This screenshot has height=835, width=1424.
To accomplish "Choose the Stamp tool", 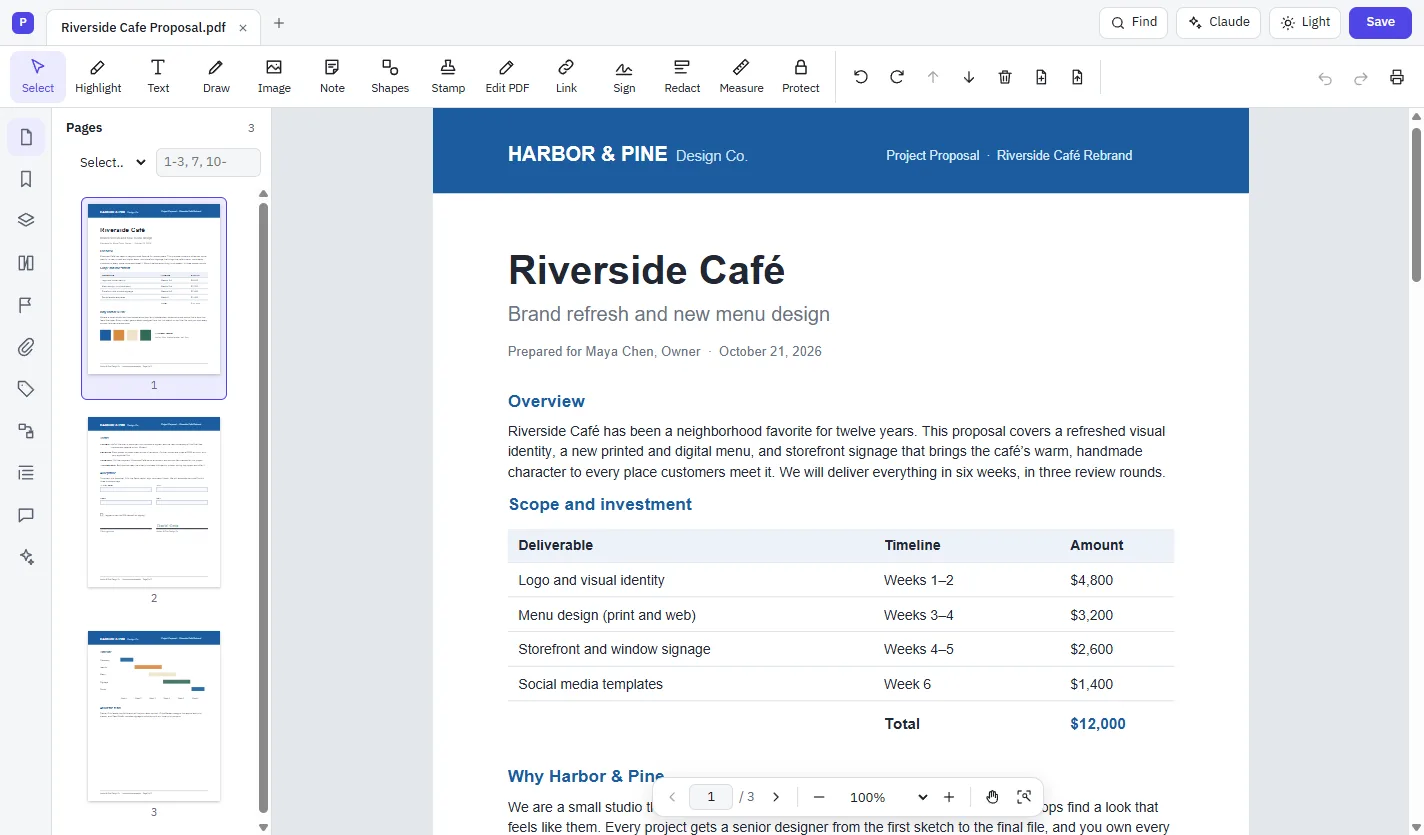I will [x=448, y=77].
